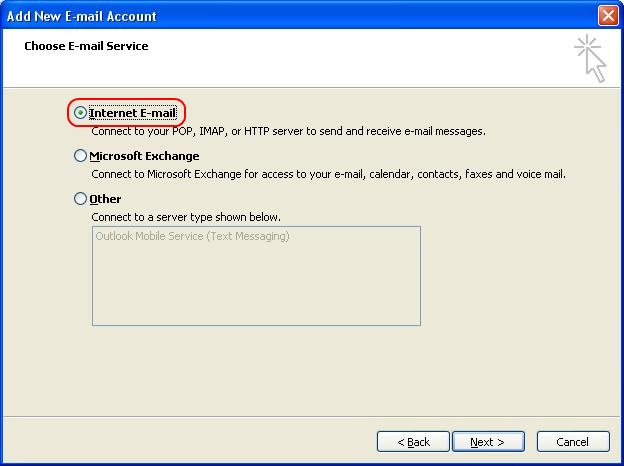Click the Next button
The width and height of the screenshot is (624, 466).
click(488, 442)
